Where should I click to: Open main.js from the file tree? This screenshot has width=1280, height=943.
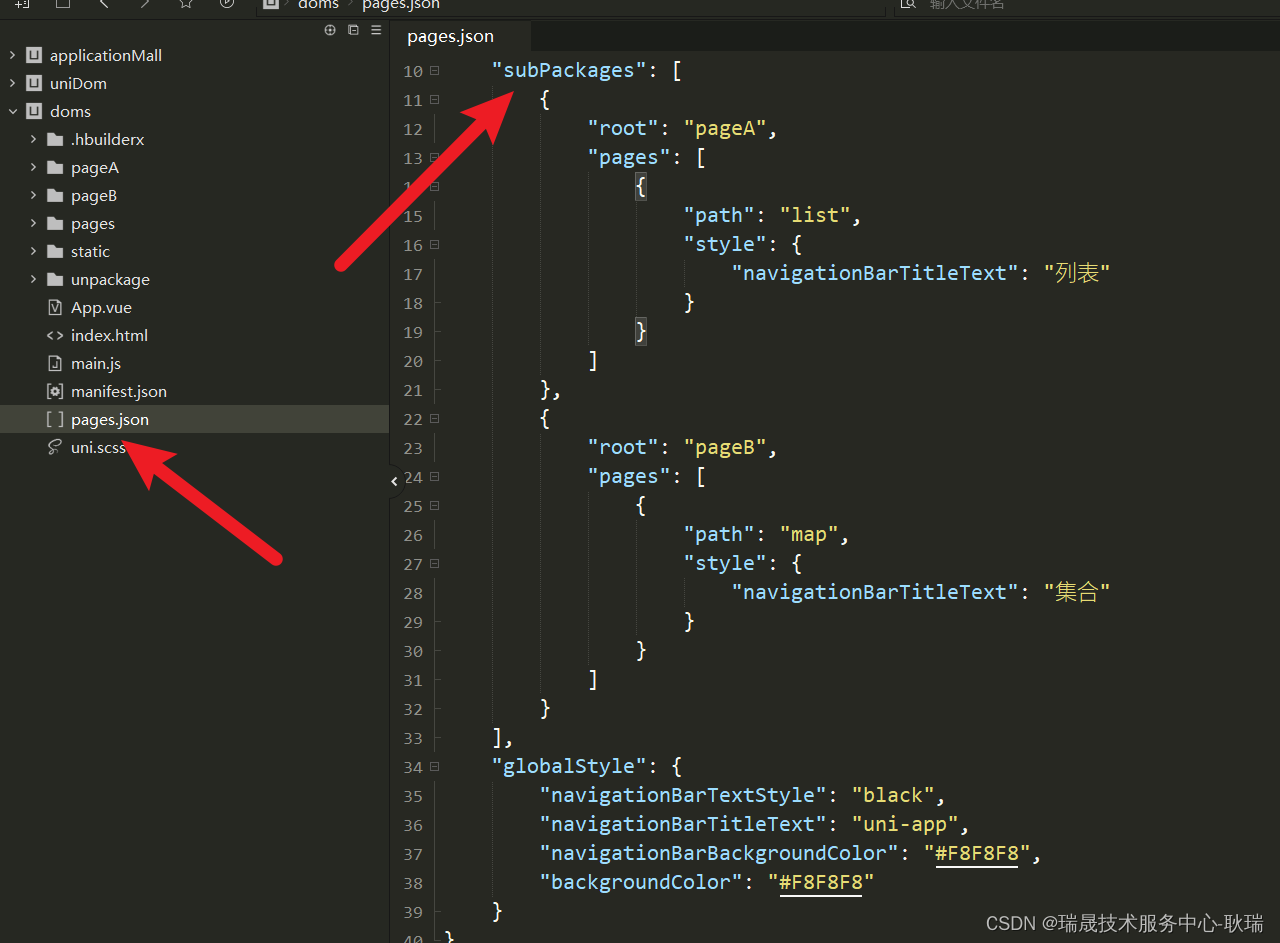[x=96, y=364]
